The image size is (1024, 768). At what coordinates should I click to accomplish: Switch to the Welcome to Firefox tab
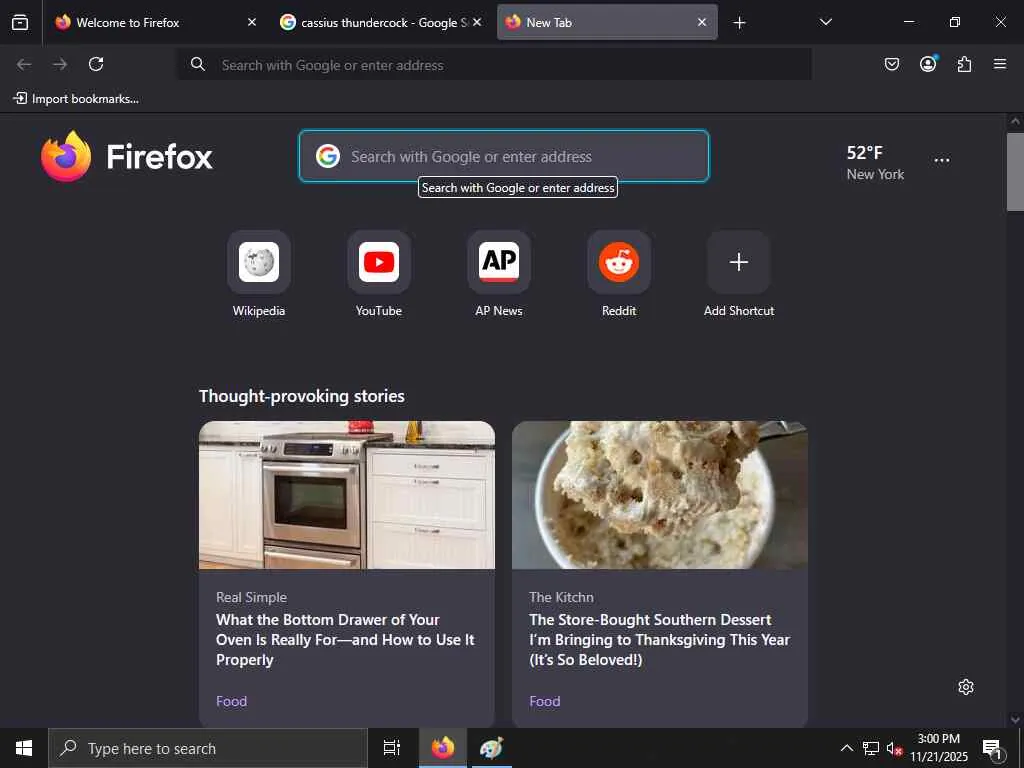155,22
